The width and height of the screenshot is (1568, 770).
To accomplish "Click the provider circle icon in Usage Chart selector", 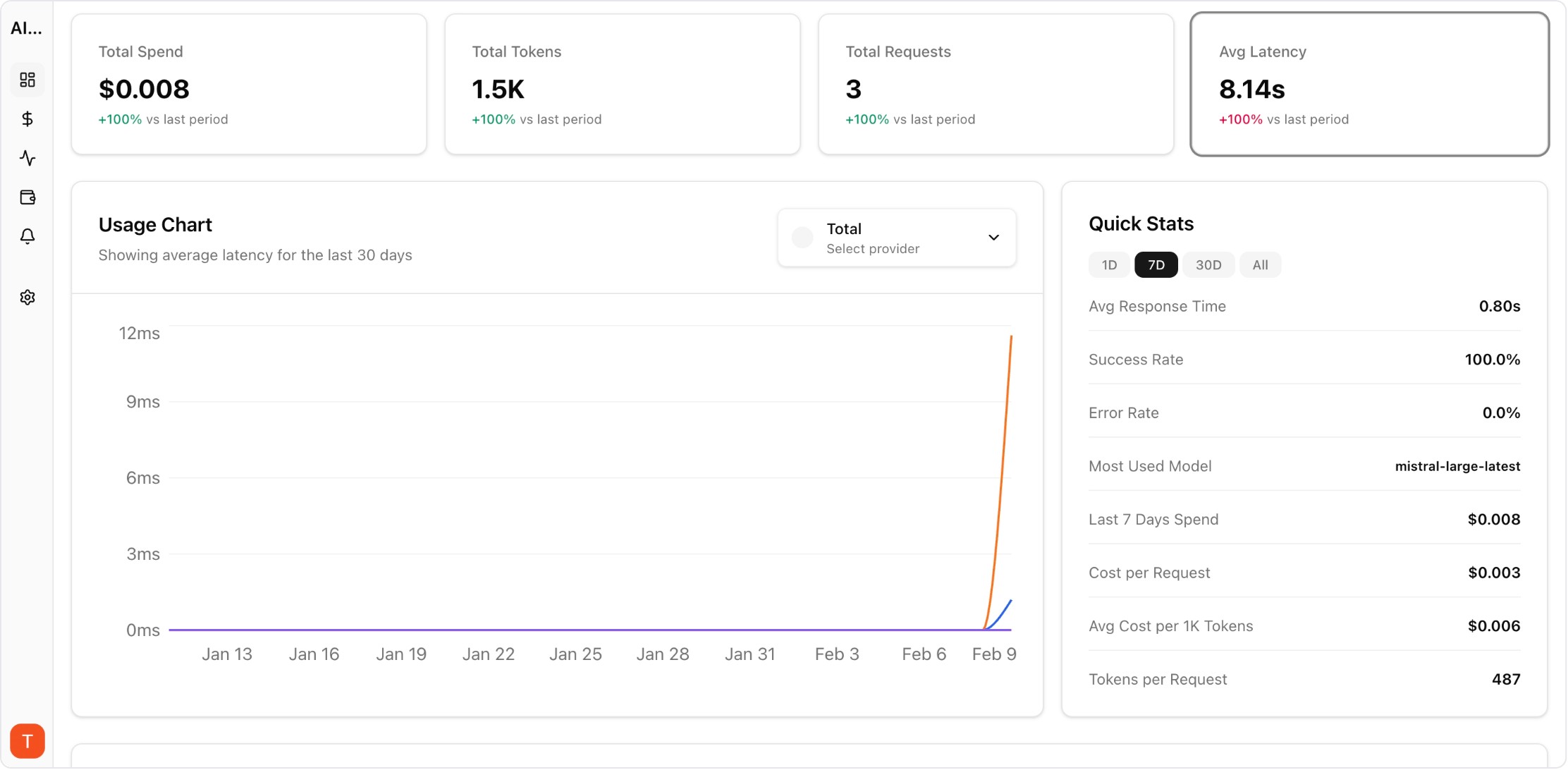I will point(802,238).
